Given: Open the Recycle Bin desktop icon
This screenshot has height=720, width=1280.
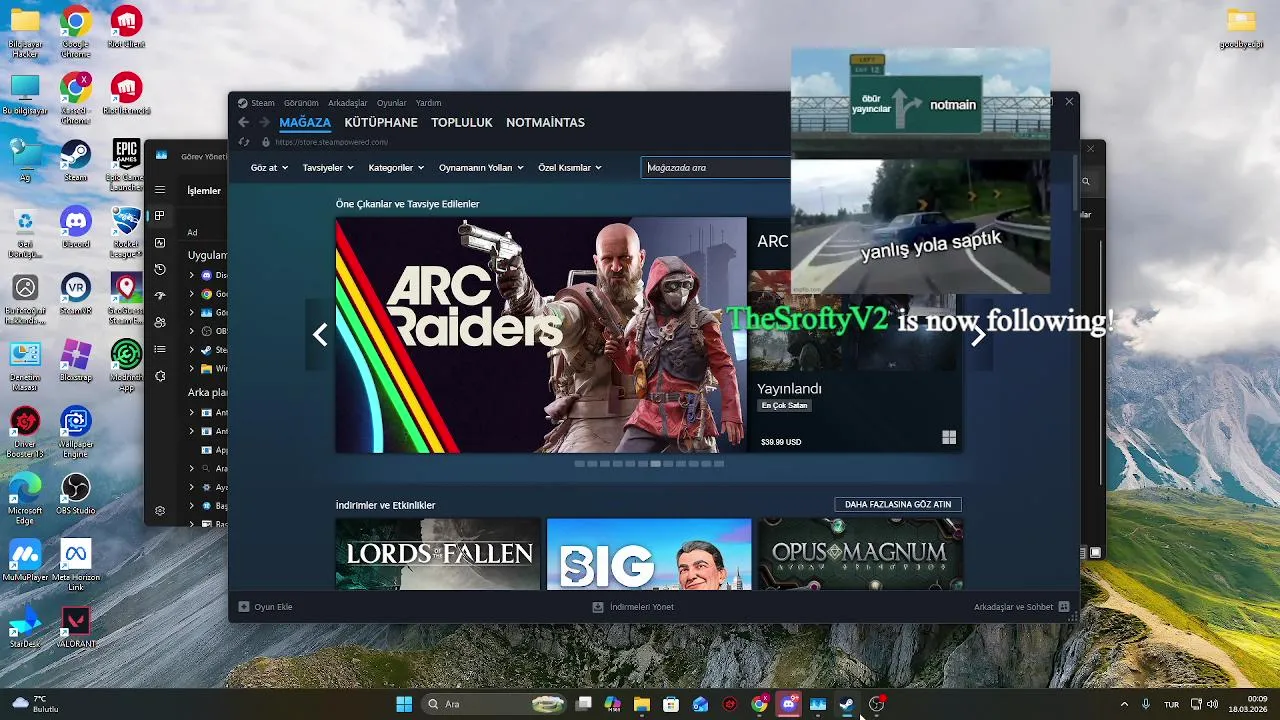Looking at the screenshot, I should point(25,231).
